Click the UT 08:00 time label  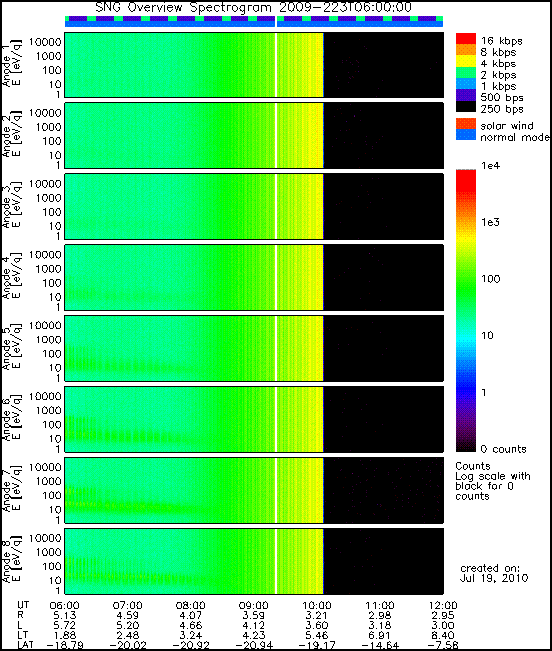(x=191, y=606)
